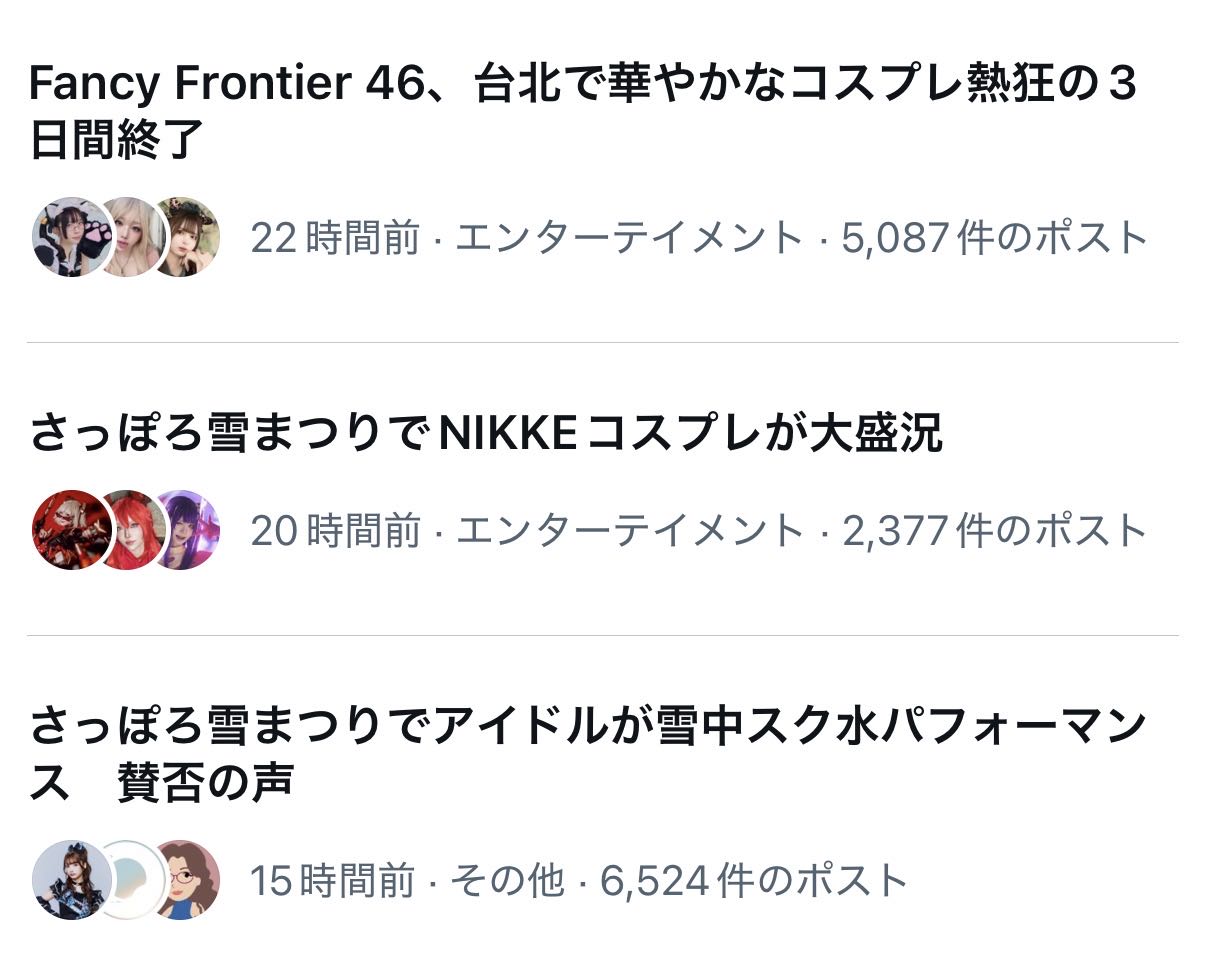Tap the idol-in-black-dress avatar under the third topic
1206x966 pixels.
coord(71,880)
